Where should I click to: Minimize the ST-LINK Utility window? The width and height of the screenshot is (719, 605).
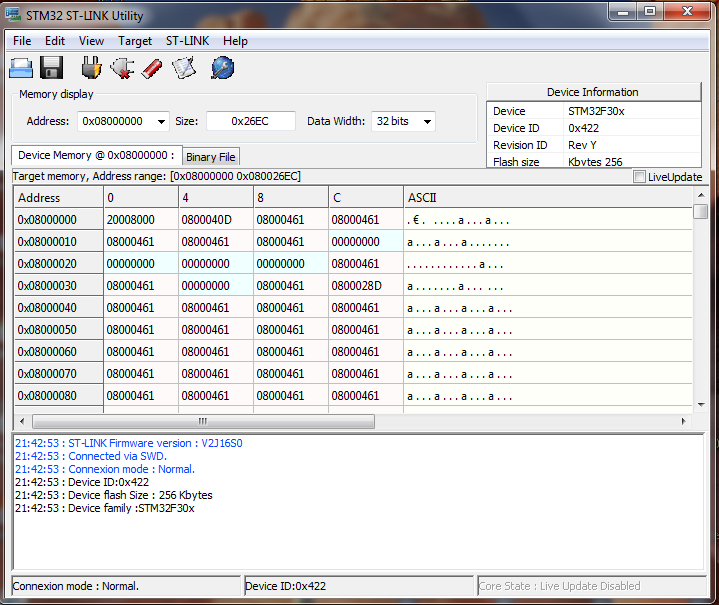click(623, 11)
